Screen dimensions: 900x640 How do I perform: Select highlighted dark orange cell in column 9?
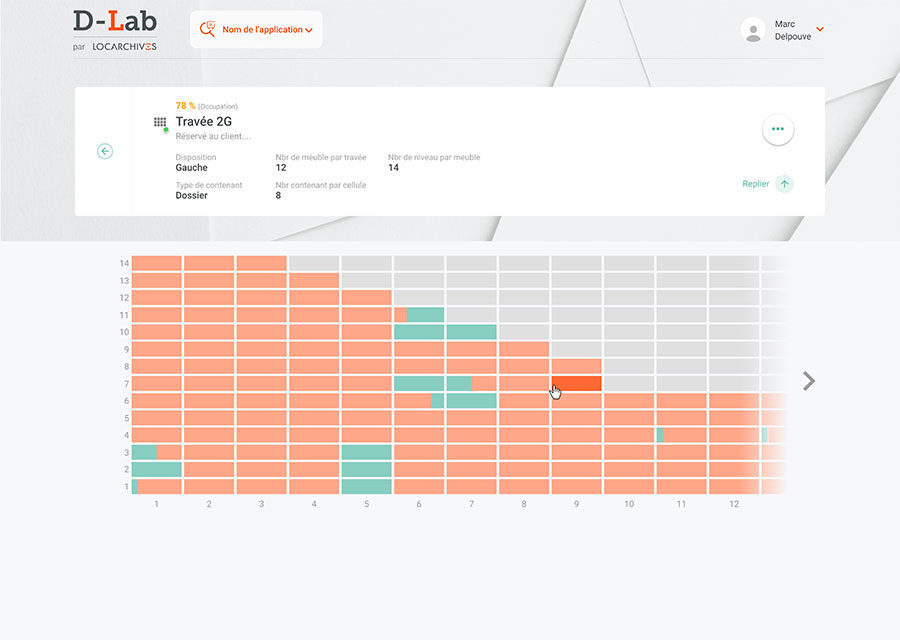pyautogui.click(x=576, y=383)
